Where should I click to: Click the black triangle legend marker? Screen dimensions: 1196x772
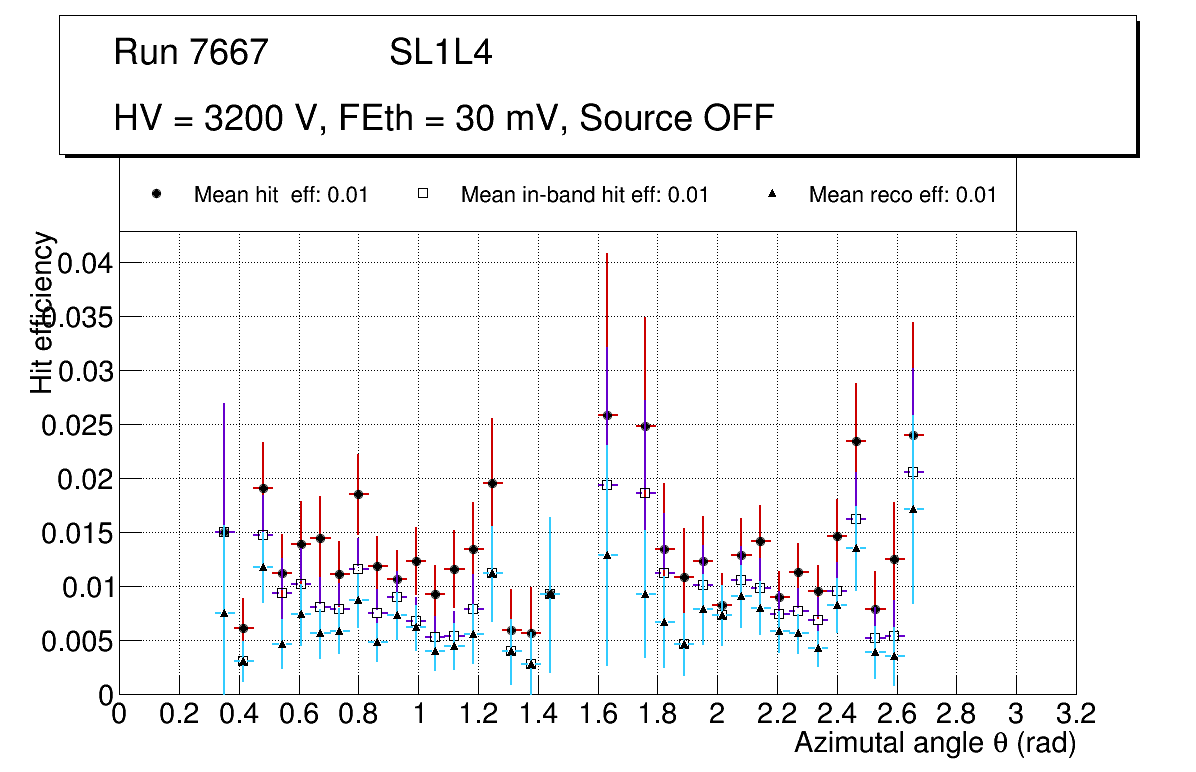(771, 195)
